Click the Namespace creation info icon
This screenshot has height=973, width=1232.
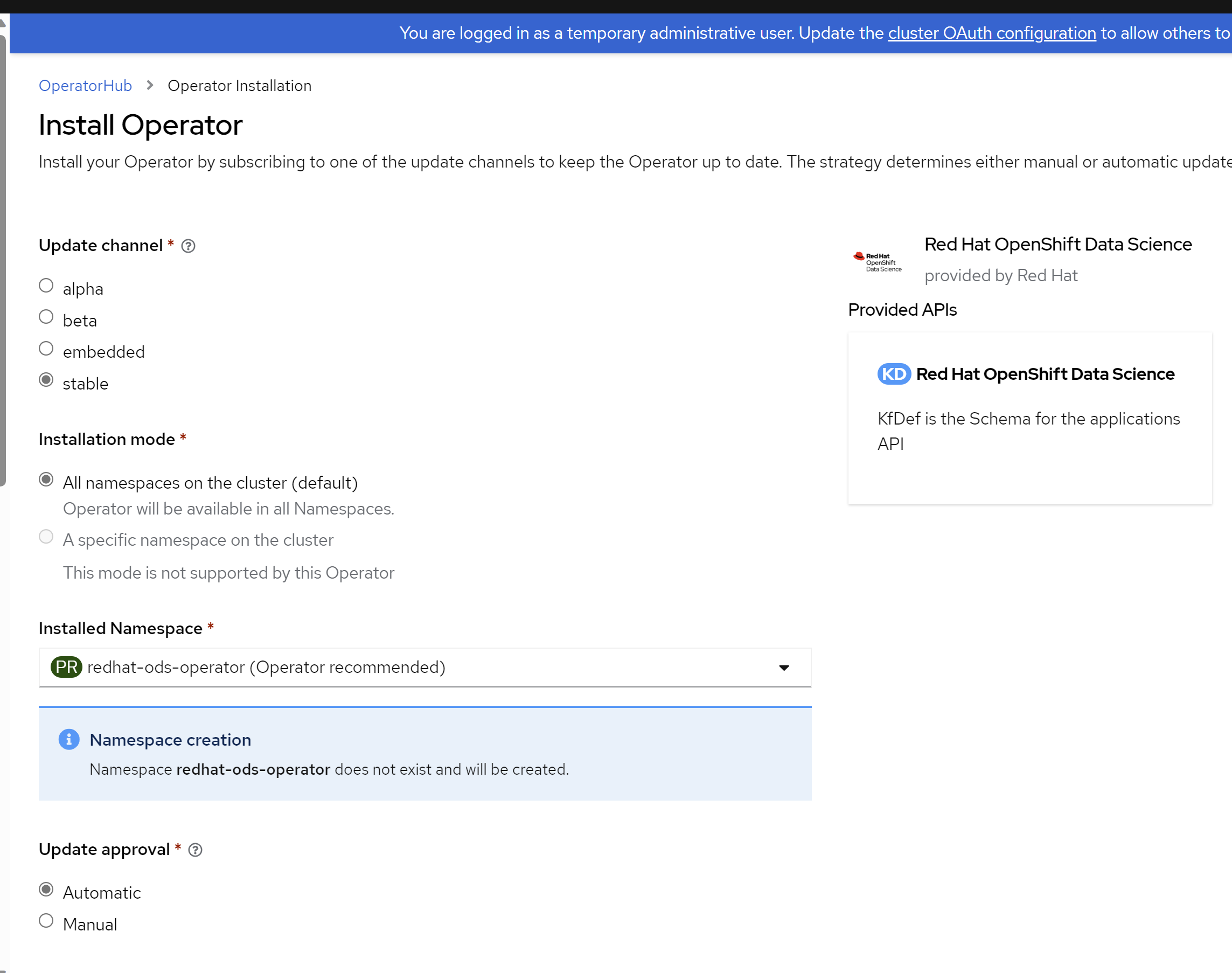point(69,739)
